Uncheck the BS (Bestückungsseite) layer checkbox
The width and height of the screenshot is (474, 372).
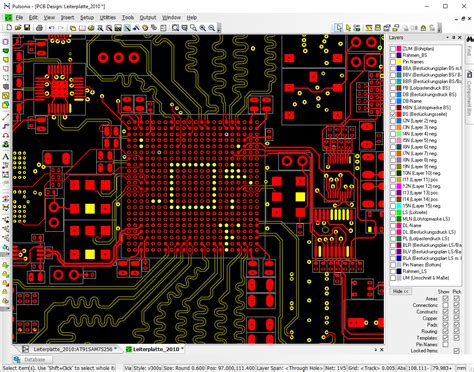tap(393, 114)
